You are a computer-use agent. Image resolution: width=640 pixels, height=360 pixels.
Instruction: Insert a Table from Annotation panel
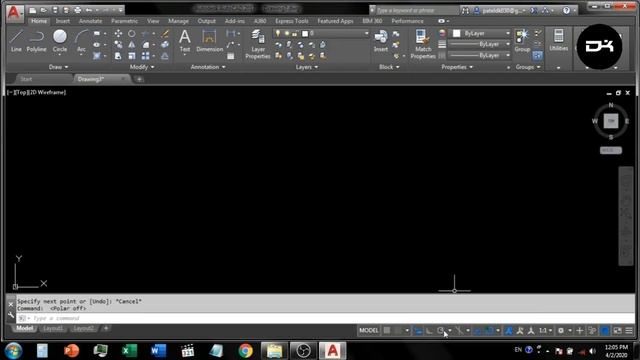(x=231, y=56)
